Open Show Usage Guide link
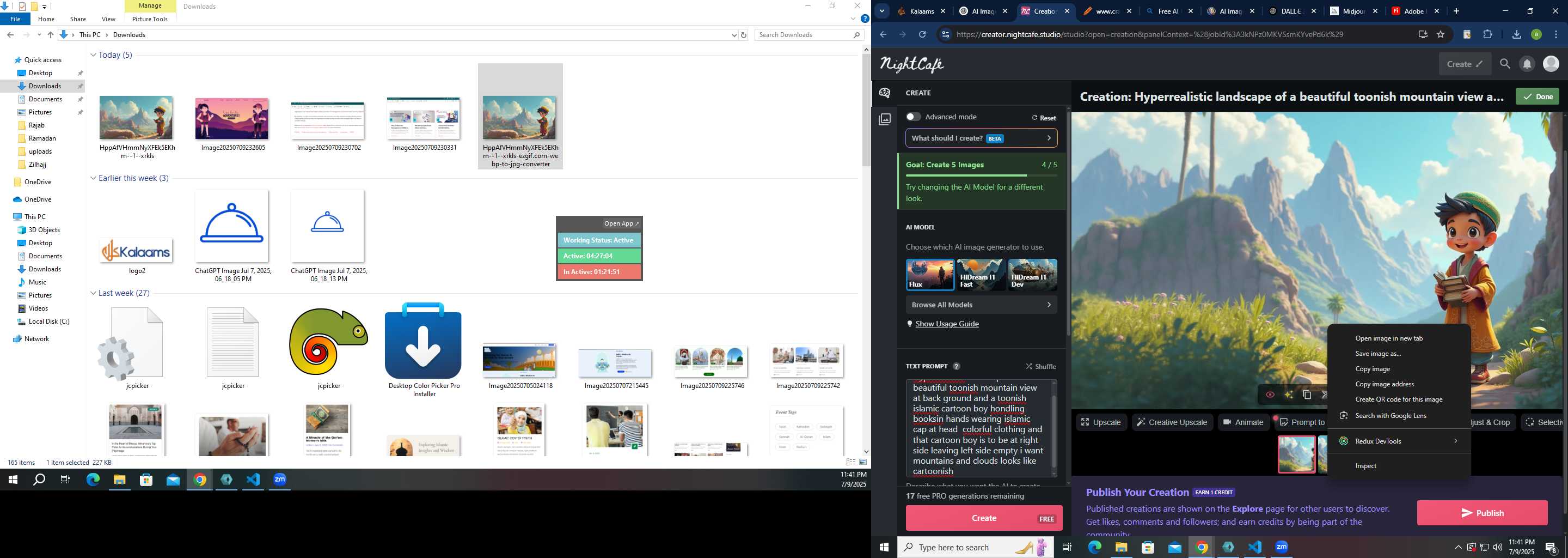The image size is (1568, 558). (x=947, y=324)
